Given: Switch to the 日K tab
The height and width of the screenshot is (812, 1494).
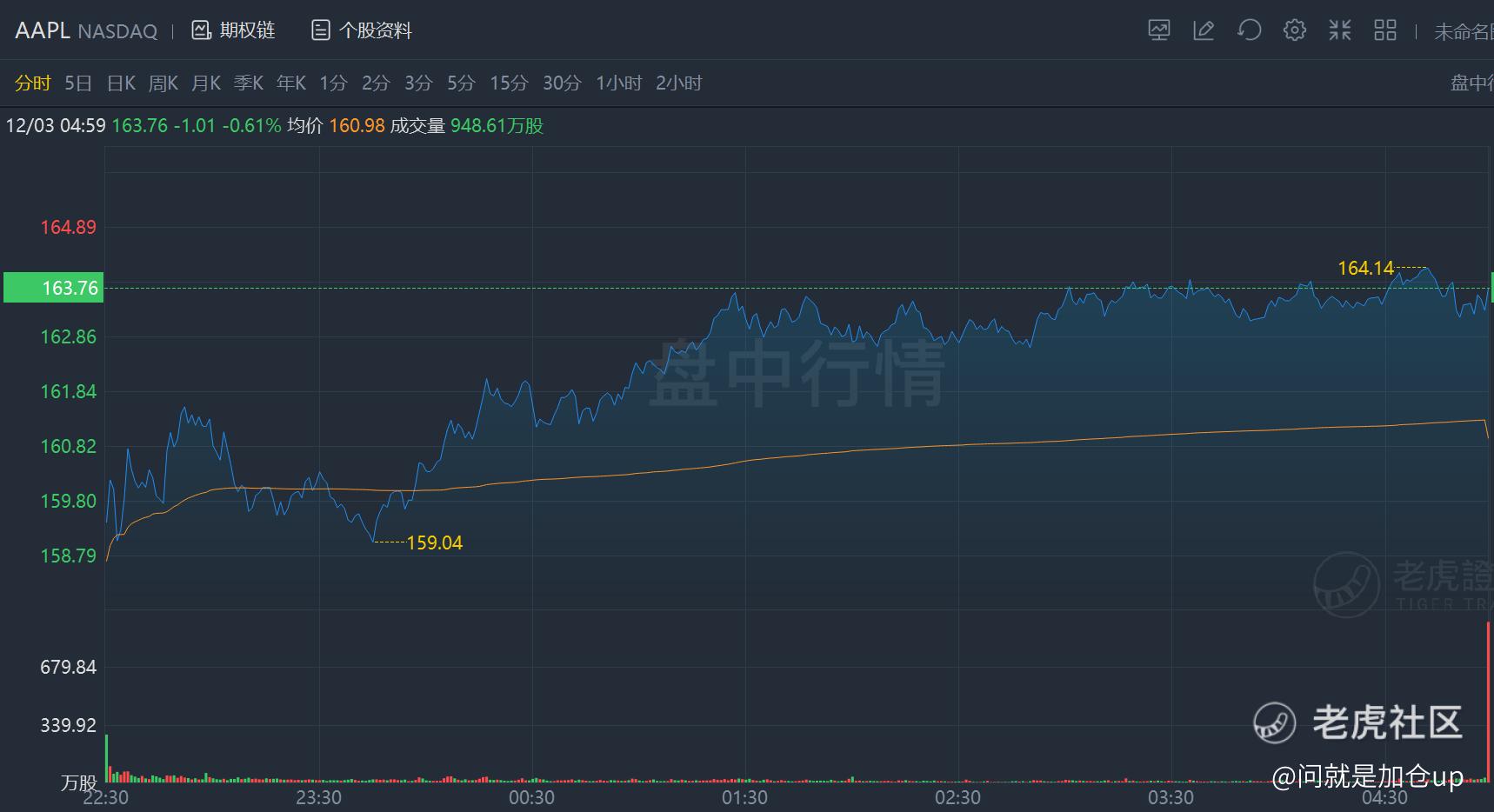Looking at the screenshot, I should 121,83.
